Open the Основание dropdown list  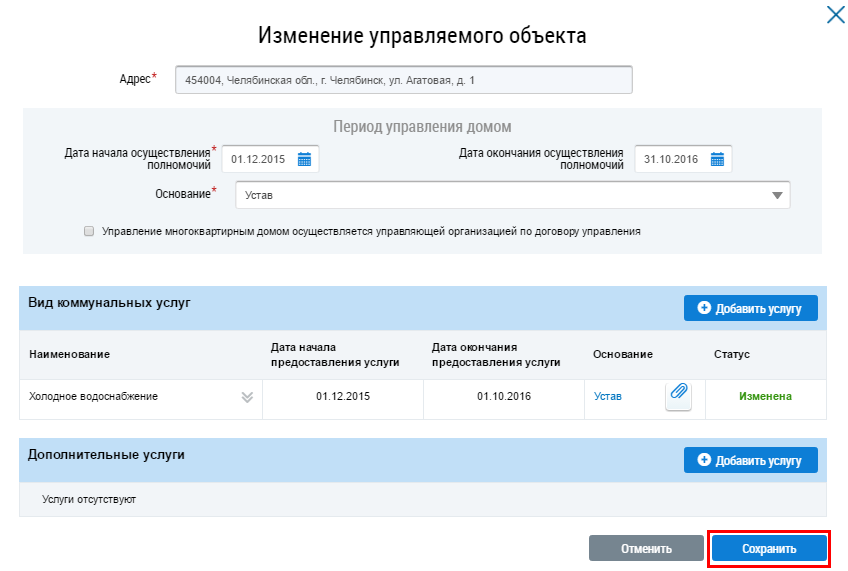point(777,195)
